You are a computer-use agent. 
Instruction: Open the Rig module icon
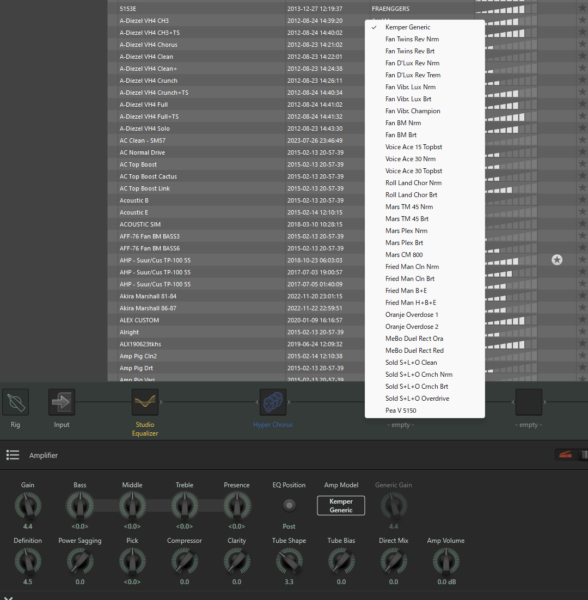pyautogui.click(x=15, y=402)
